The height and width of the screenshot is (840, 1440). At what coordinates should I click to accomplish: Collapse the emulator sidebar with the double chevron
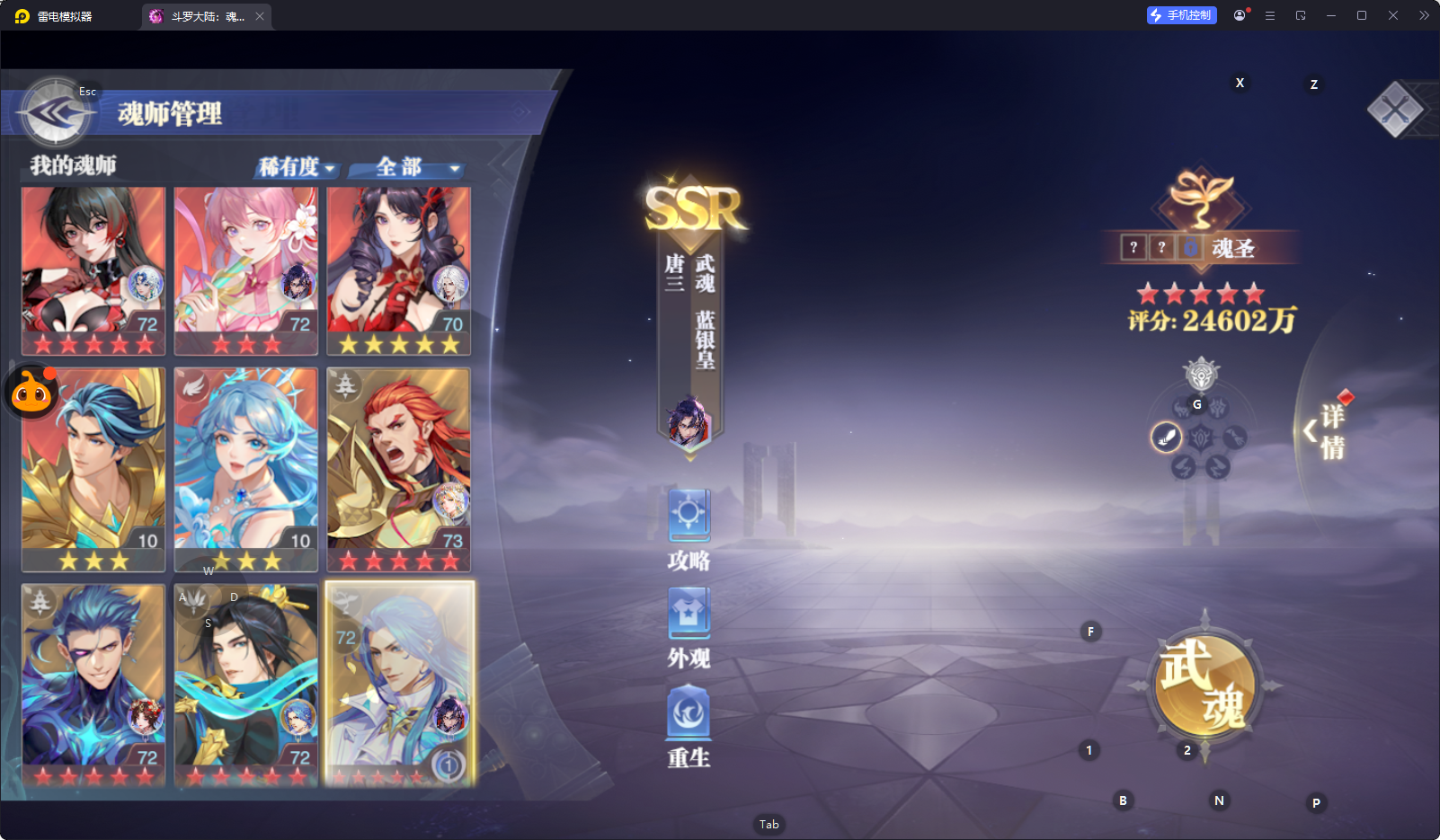1424,15
